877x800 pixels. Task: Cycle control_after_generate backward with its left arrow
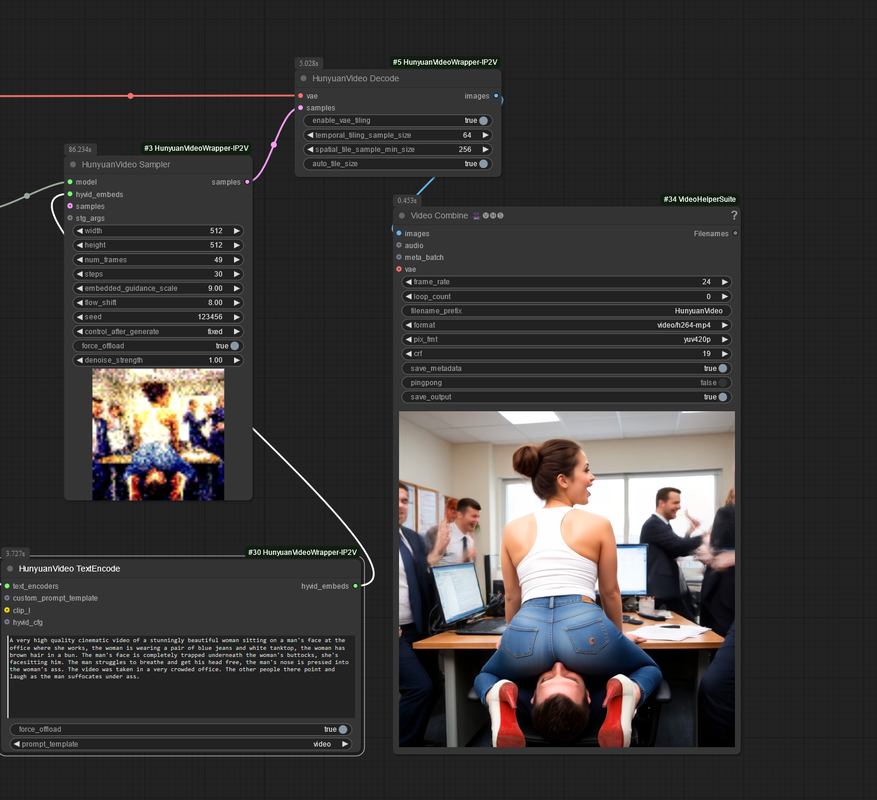[80, 331]
